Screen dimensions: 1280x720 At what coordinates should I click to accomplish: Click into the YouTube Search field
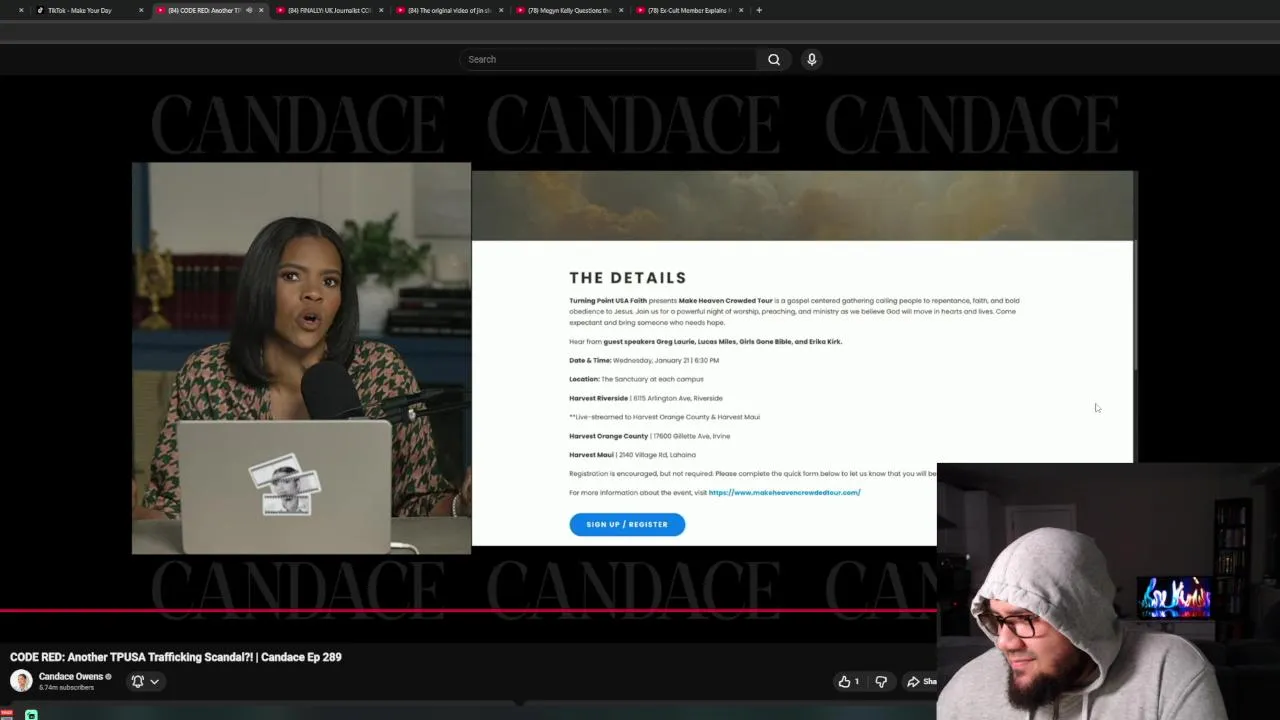tap(608, 59)
